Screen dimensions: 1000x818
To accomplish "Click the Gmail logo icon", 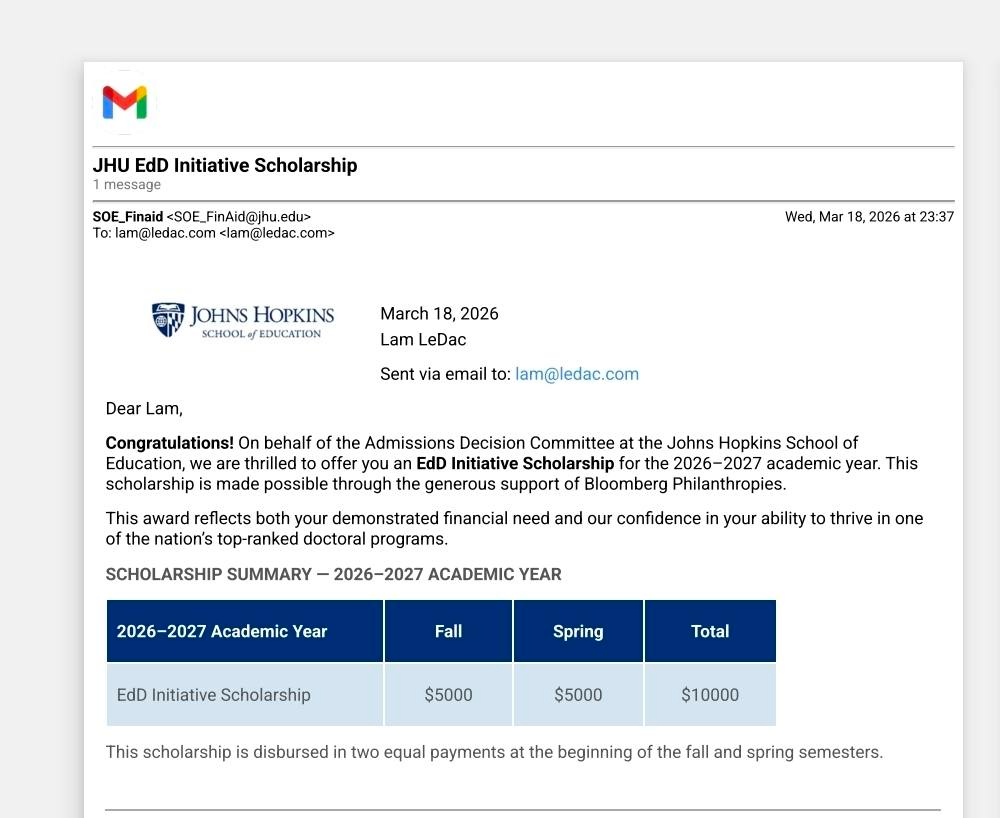I will click(x=125, y=102).
